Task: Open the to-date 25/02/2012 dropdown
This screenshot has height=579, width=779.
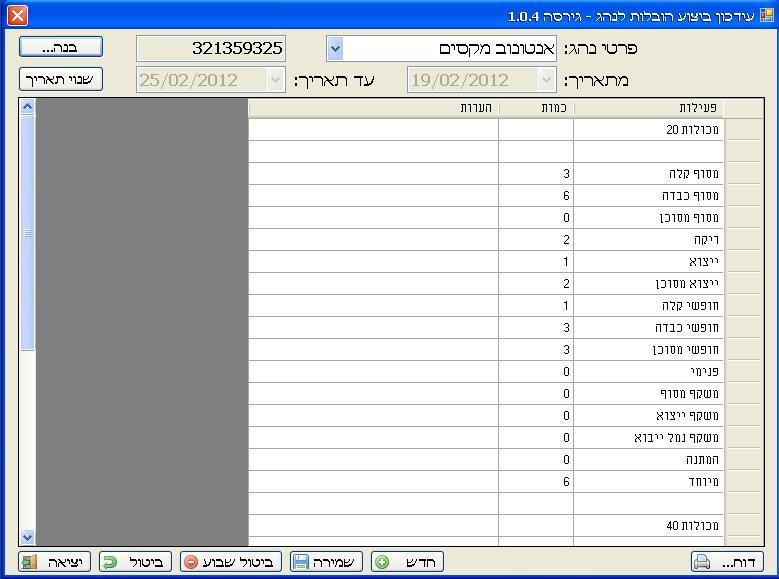Action: click(x=275, y=80)
